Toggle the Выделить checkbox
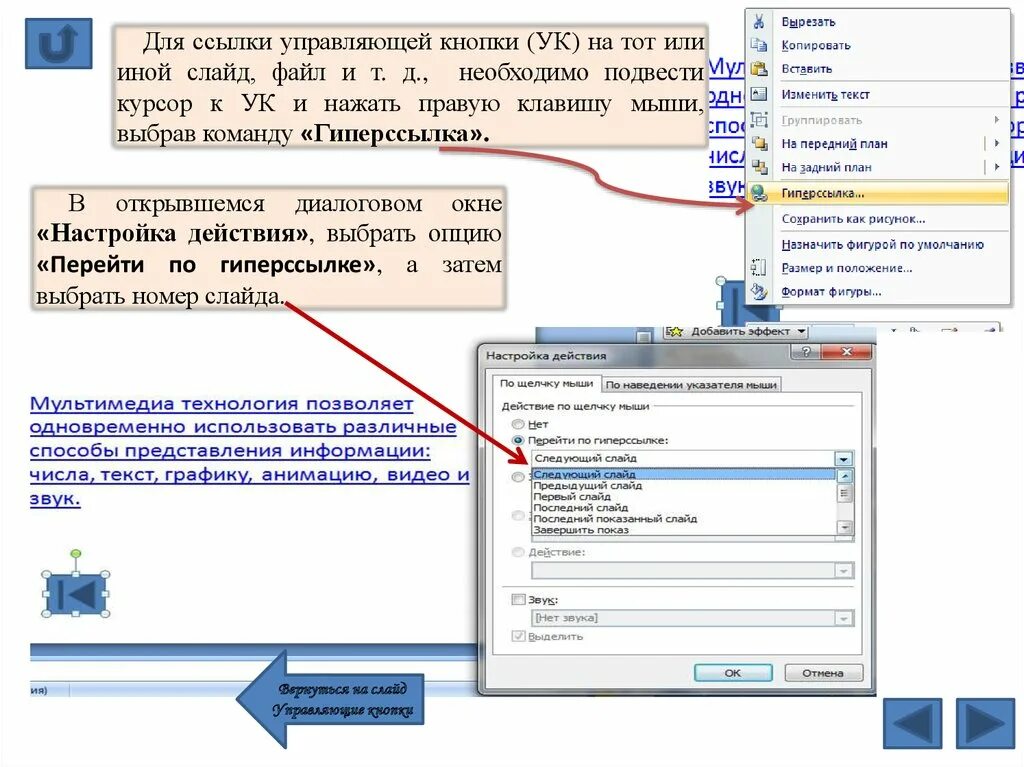 click(x=519, y=636)
